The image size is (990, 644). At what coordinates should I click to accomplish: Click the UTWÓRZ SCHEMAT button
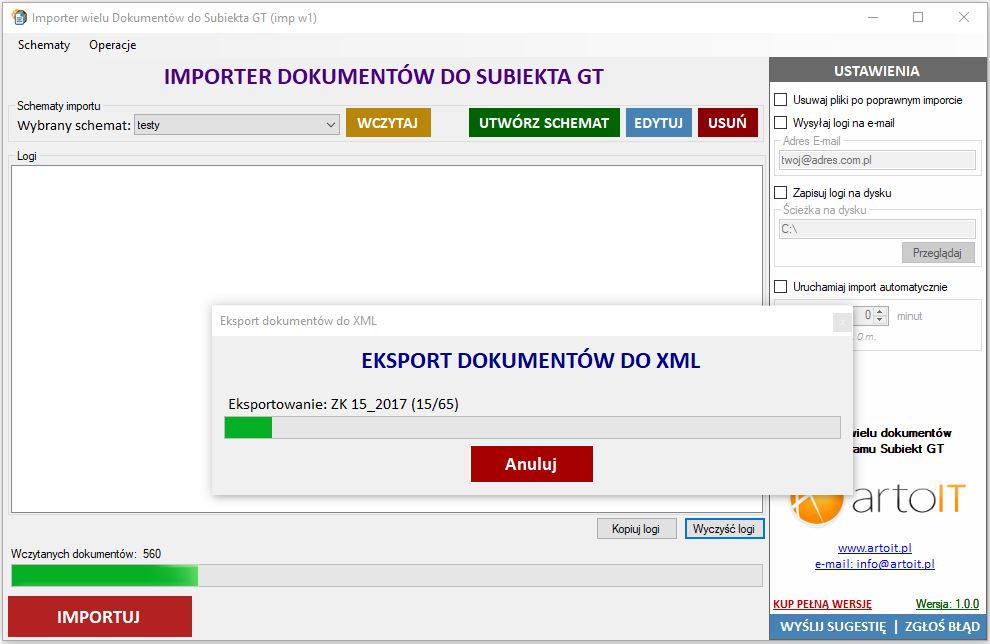(543, 123)
